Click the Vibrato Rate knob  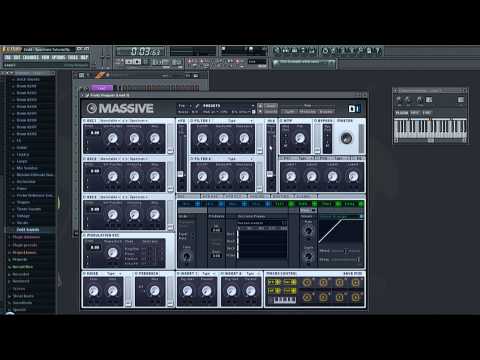(308, 230)
